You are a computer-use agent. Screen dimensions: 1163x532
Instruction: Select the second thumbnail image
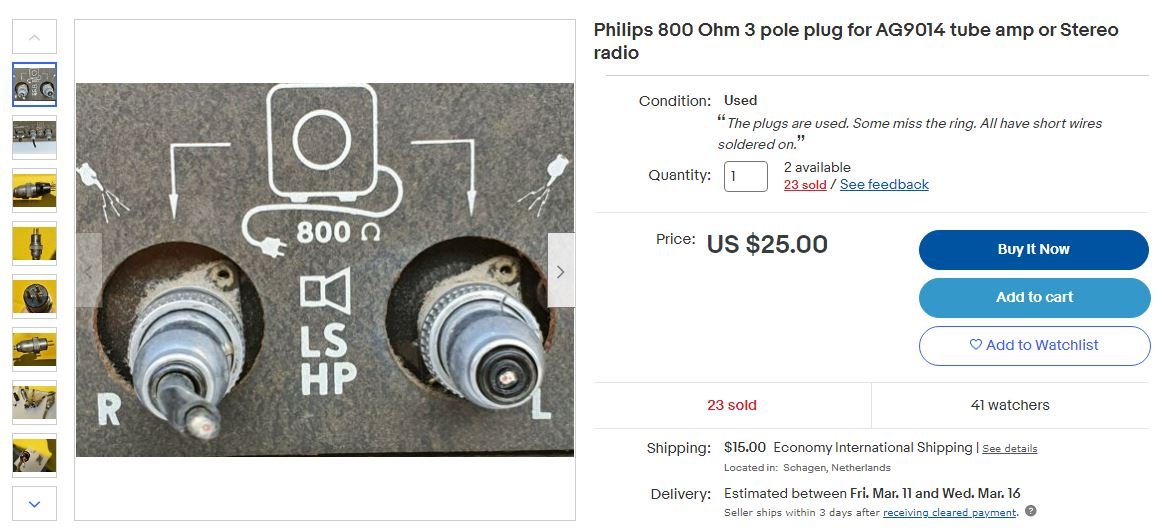[x=34, y=137]
